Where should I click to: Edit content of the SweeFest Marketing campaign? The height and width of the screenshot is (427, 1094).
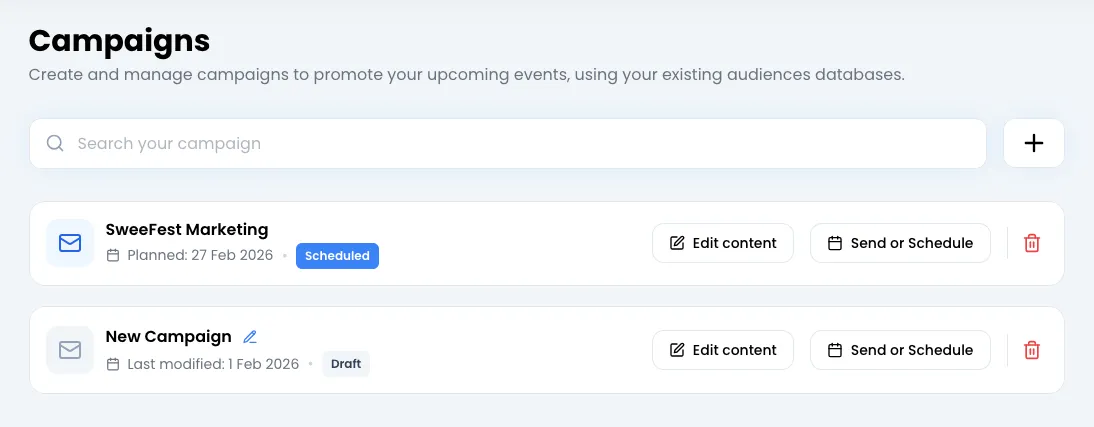coord(722,243)
